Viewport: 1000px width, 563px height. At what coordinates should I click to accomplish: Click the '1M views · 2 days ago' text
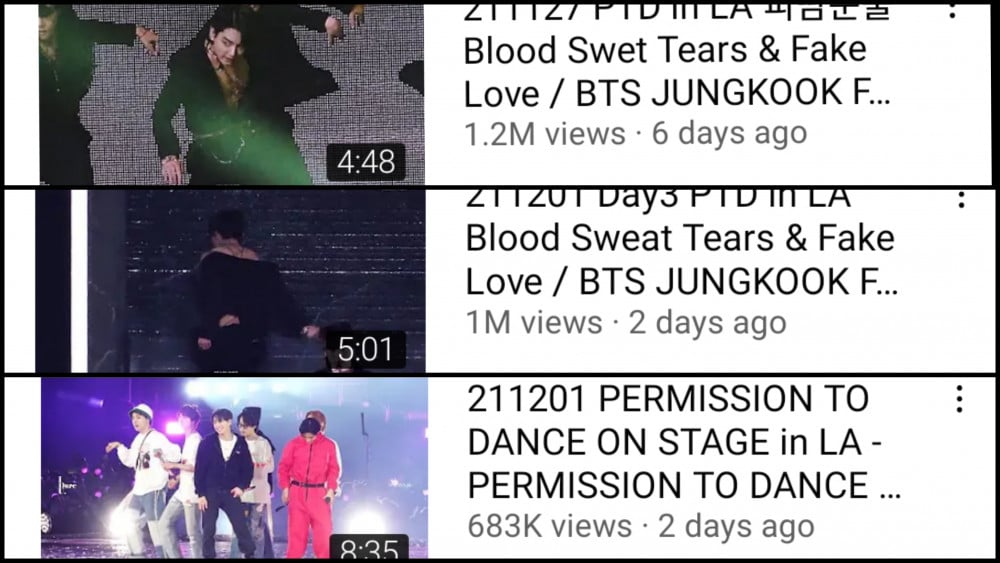[626, 323]
